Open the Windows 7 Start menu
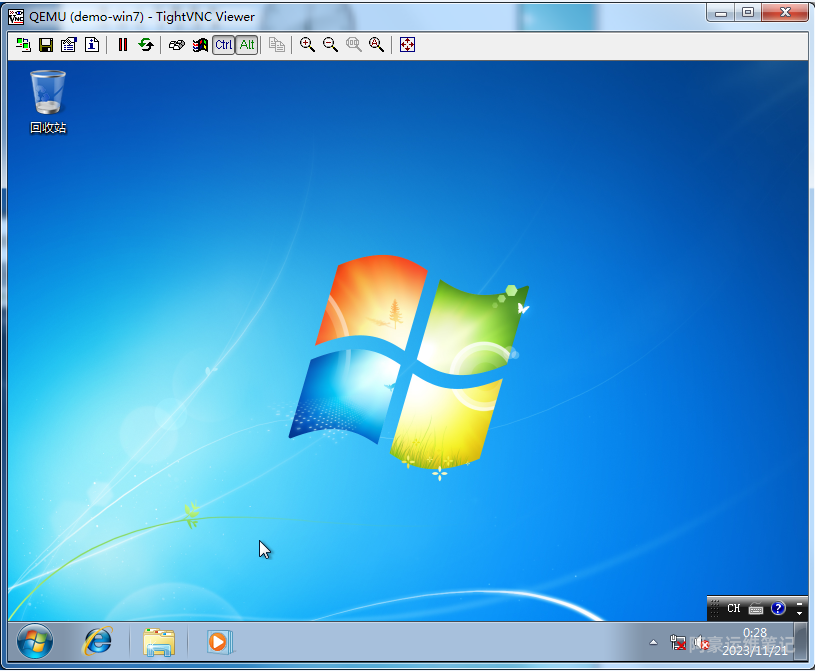This screenshot has width=815, height=671. coord(35,641)
